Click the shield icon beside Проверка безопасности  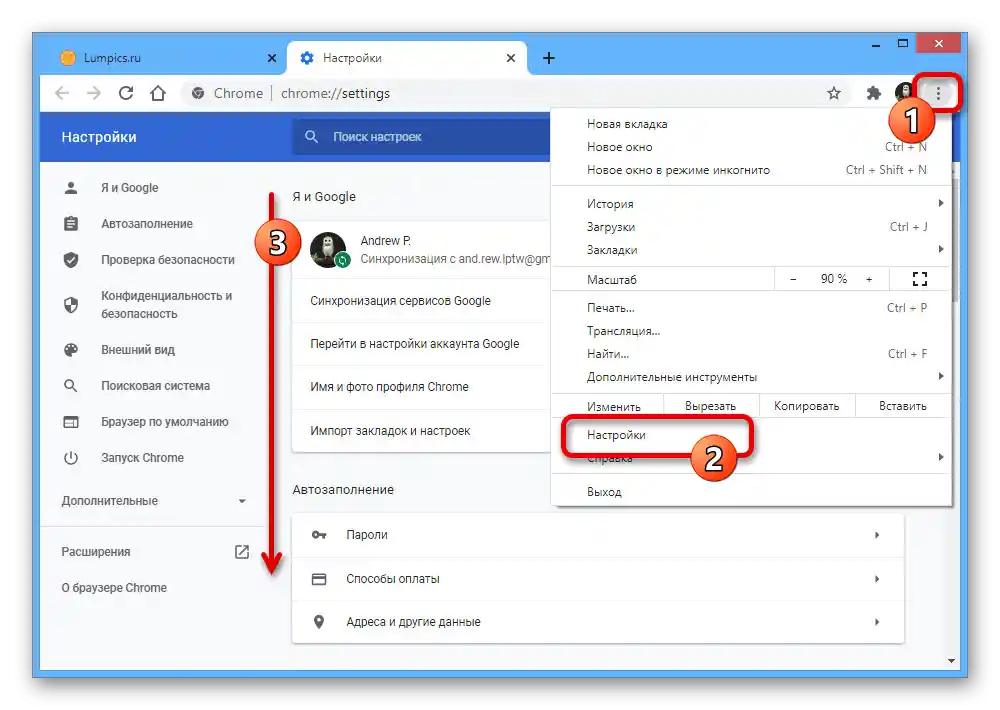point(71,260)
